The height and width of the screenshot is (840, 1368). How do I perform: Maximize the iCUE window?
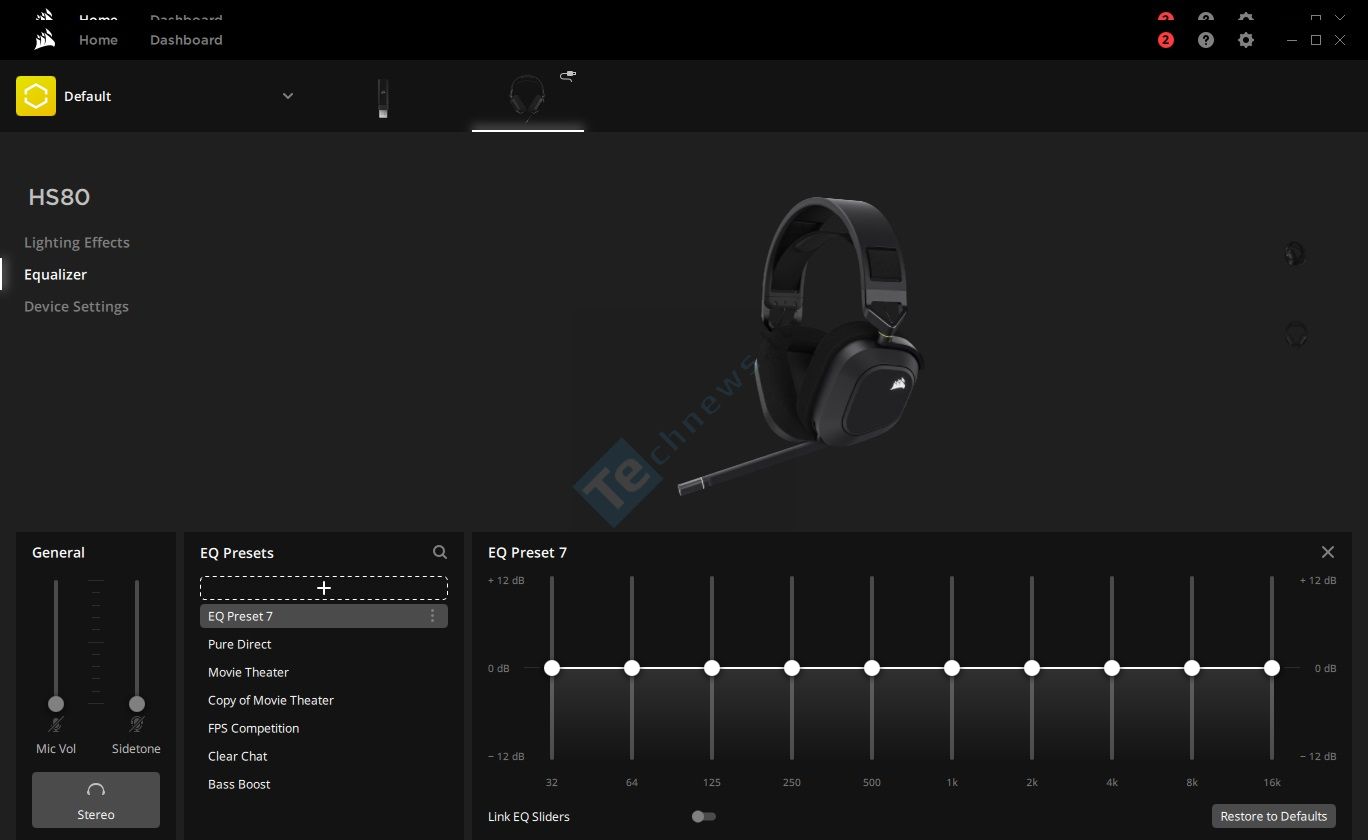coord(1316,40)
